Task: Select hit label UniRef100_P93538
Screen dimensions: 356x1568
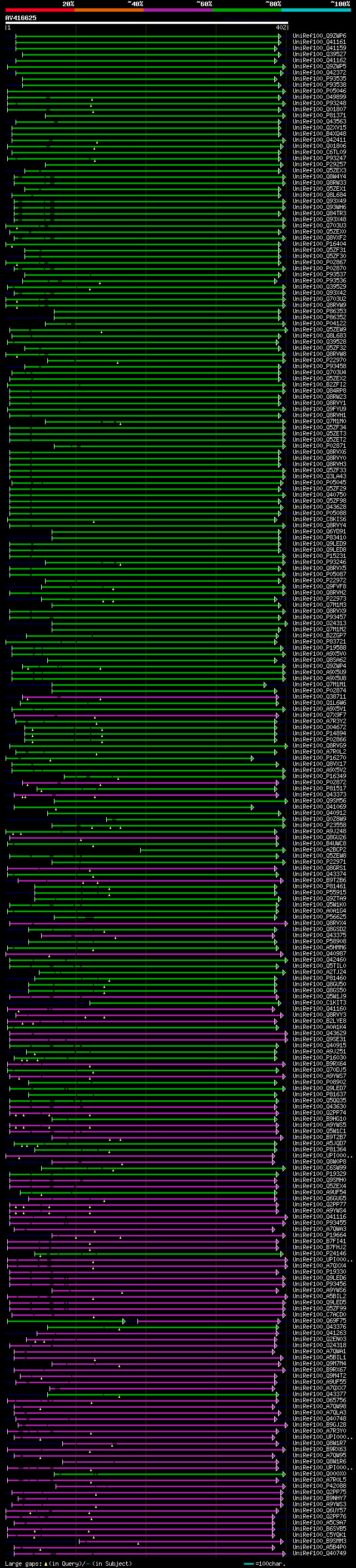Action: pyautogui.click(x=319, y=85)
